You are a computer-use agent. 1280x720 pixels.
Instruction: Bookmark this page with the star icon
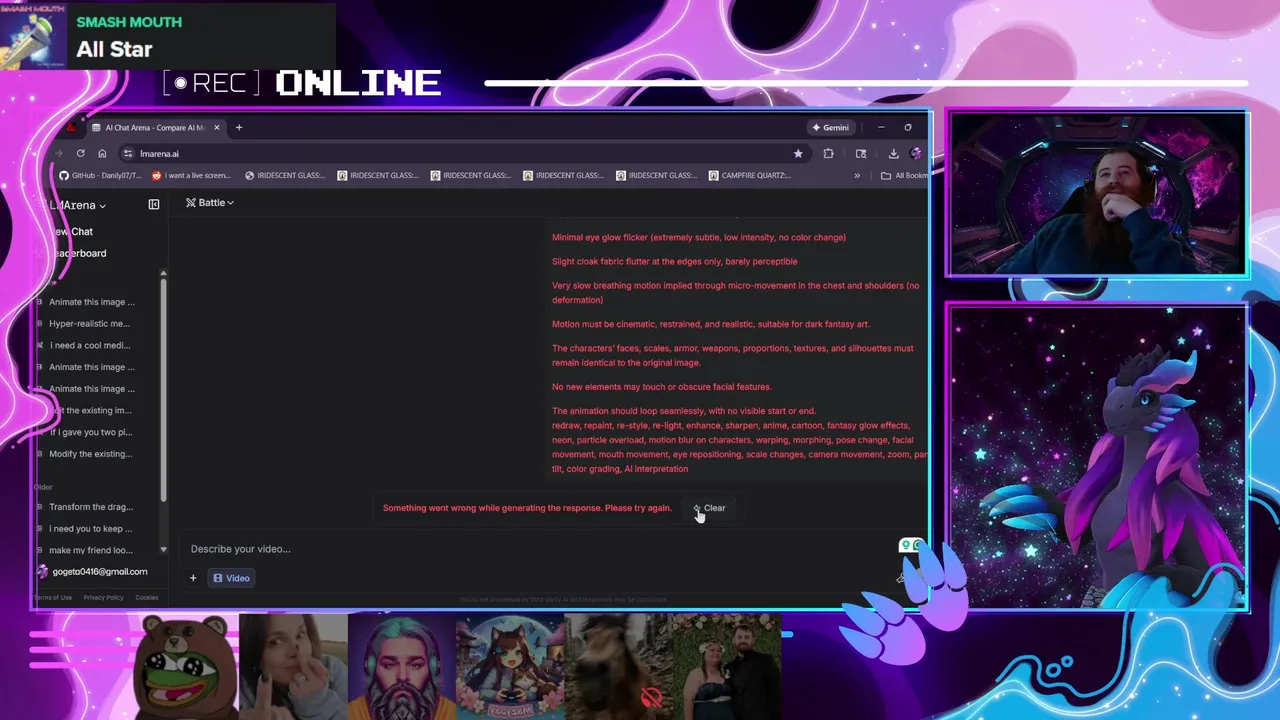[798, 153]
